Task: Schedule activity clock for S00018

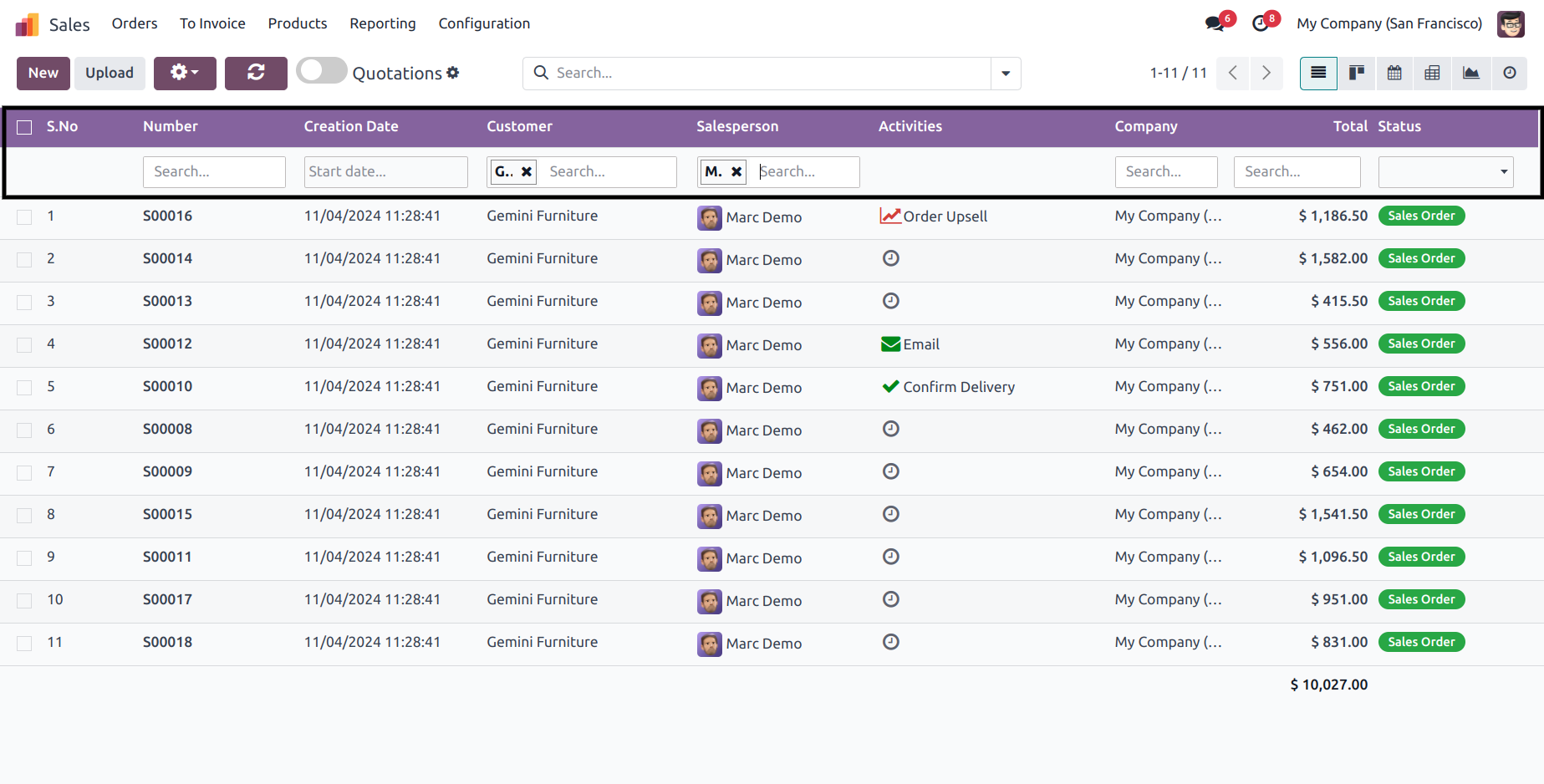Action: coord(891,642)
